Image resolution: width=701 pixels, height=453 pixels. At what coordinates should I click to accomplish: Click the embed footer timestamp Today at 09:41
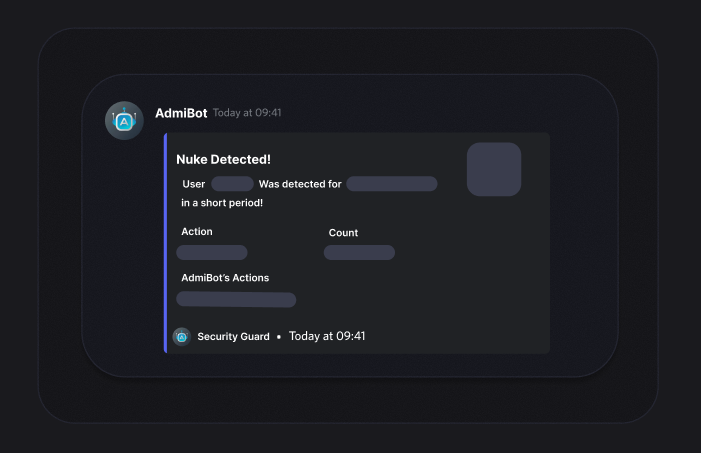[x=327, y=336]
